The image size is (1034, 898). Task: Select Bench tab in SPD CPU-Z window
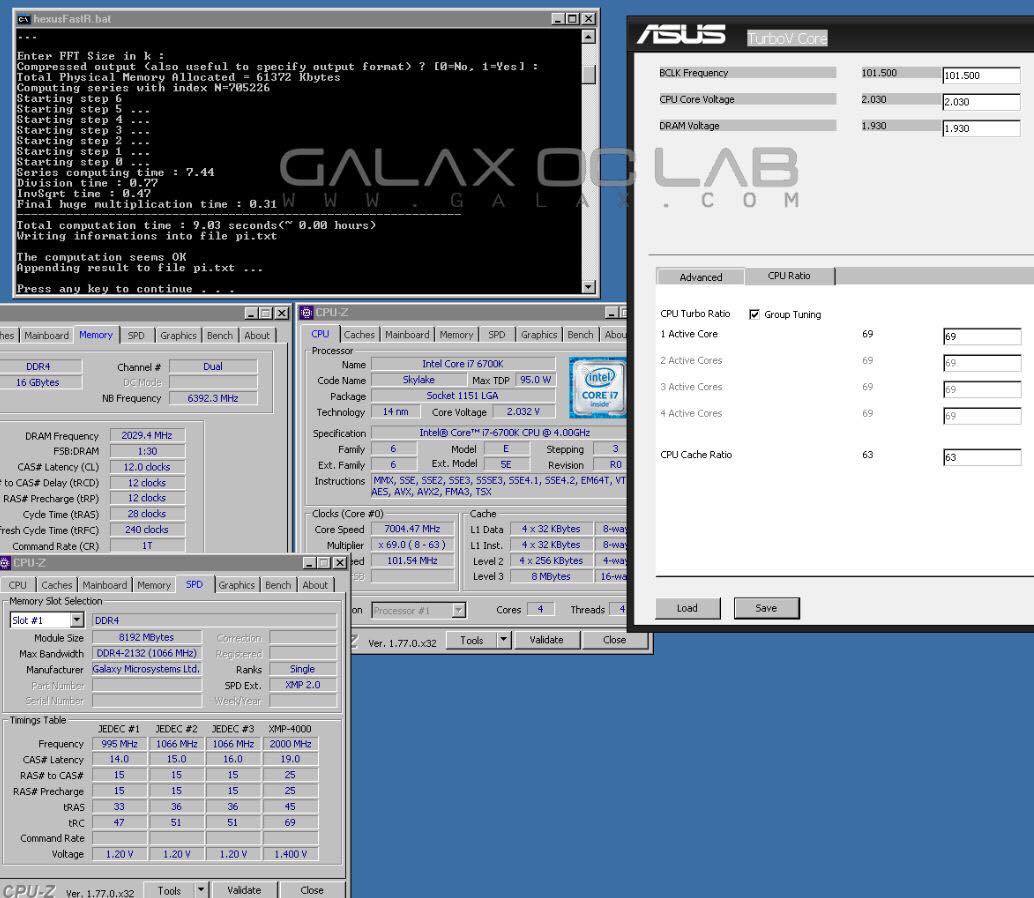(278, 585)
